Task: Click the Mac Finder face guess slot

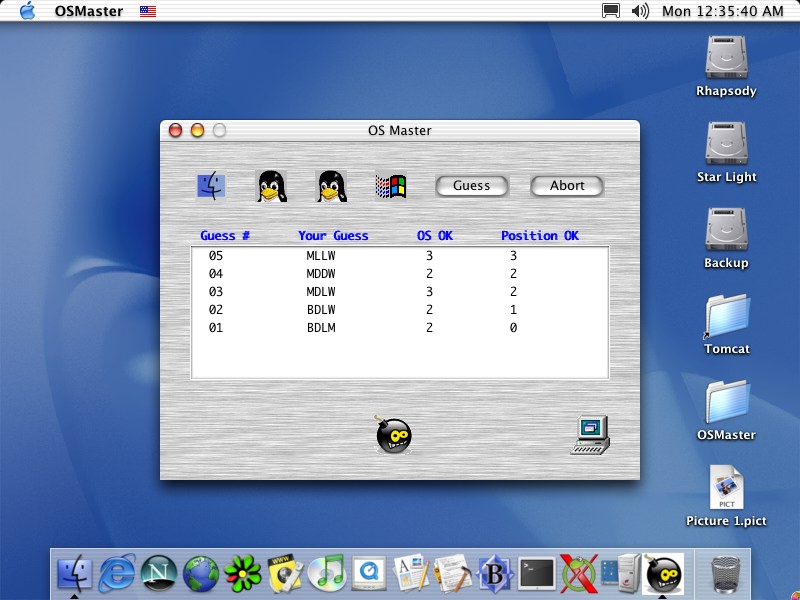Action: 211,186
